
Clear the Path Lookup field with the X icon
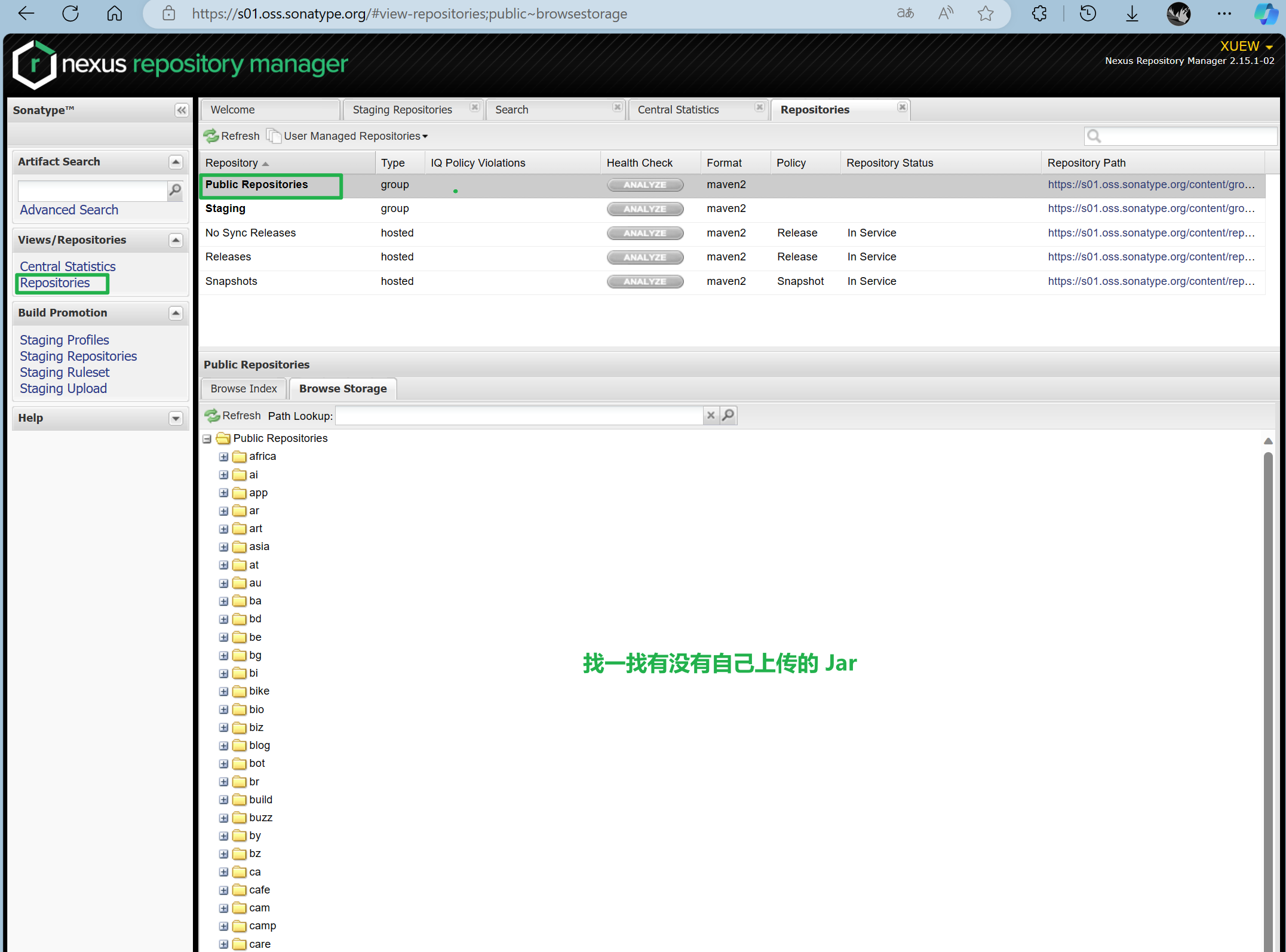point(710,415)
